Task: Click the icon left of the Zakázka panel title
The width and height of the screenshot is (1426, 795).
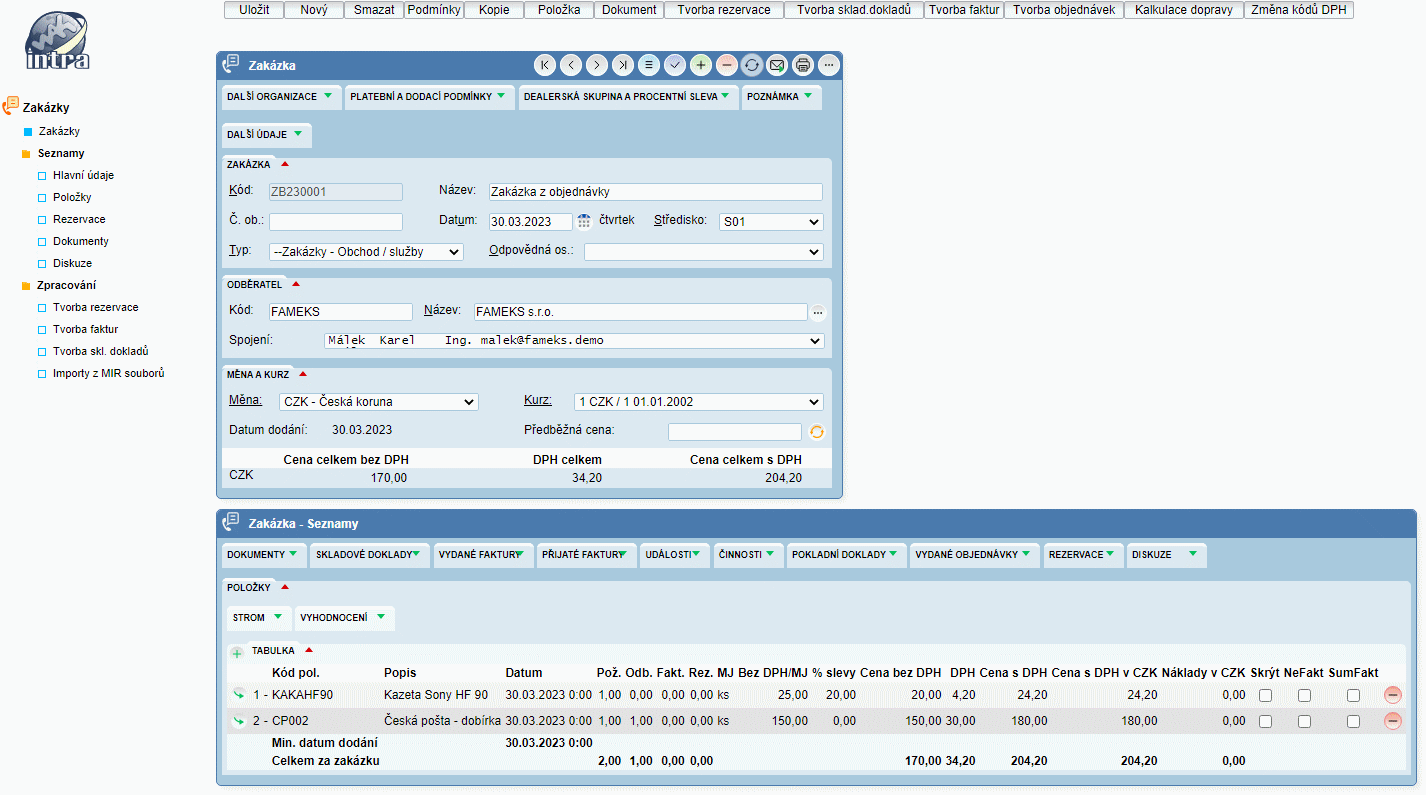Action: point(231,65)
